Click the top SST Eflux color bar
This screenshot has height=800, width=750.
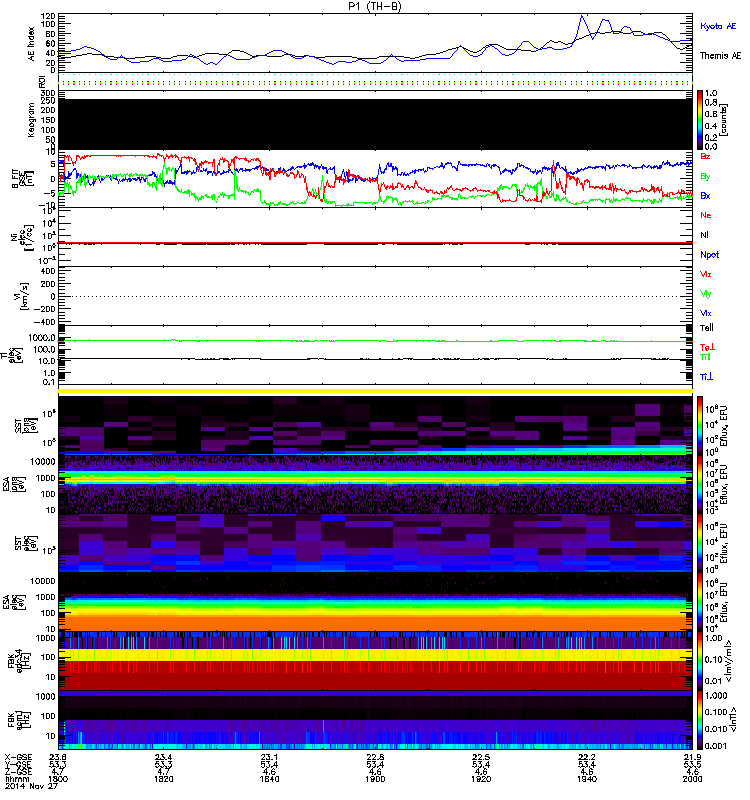[x=702, y=422]
